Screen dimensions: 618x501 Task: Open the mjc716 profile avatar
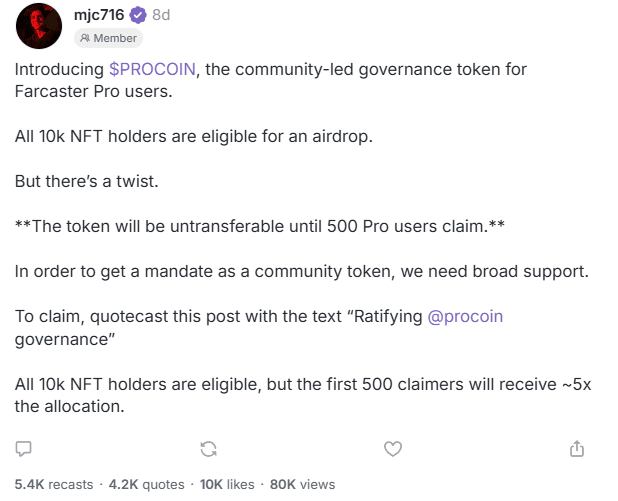pyautogui.click(x=39, y=26)
